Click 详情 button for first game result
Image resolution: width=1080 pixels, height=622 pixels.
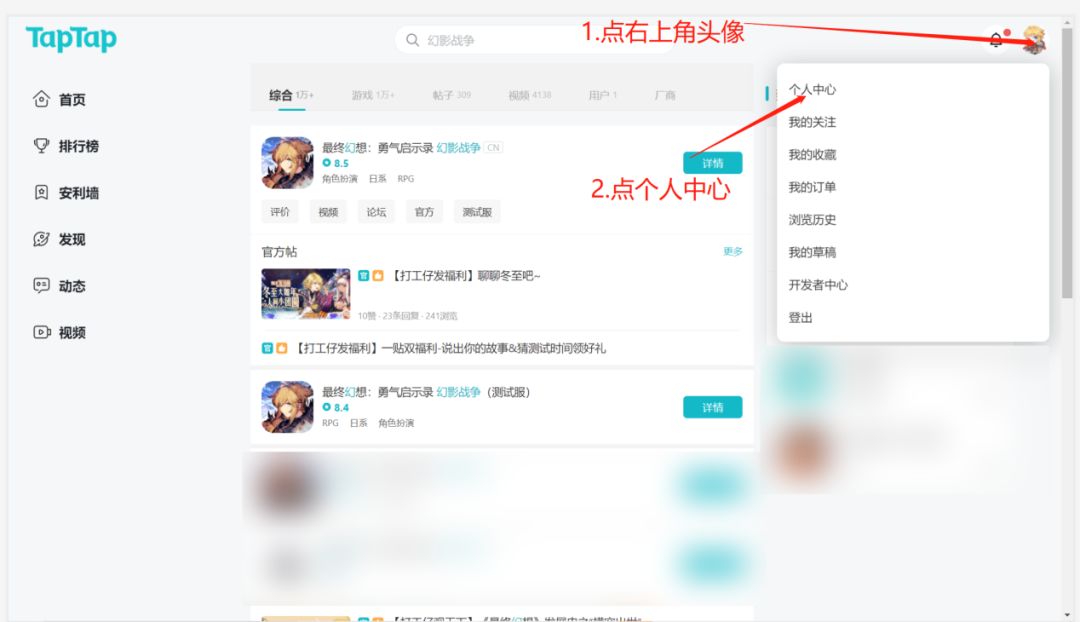coord(712,163)
